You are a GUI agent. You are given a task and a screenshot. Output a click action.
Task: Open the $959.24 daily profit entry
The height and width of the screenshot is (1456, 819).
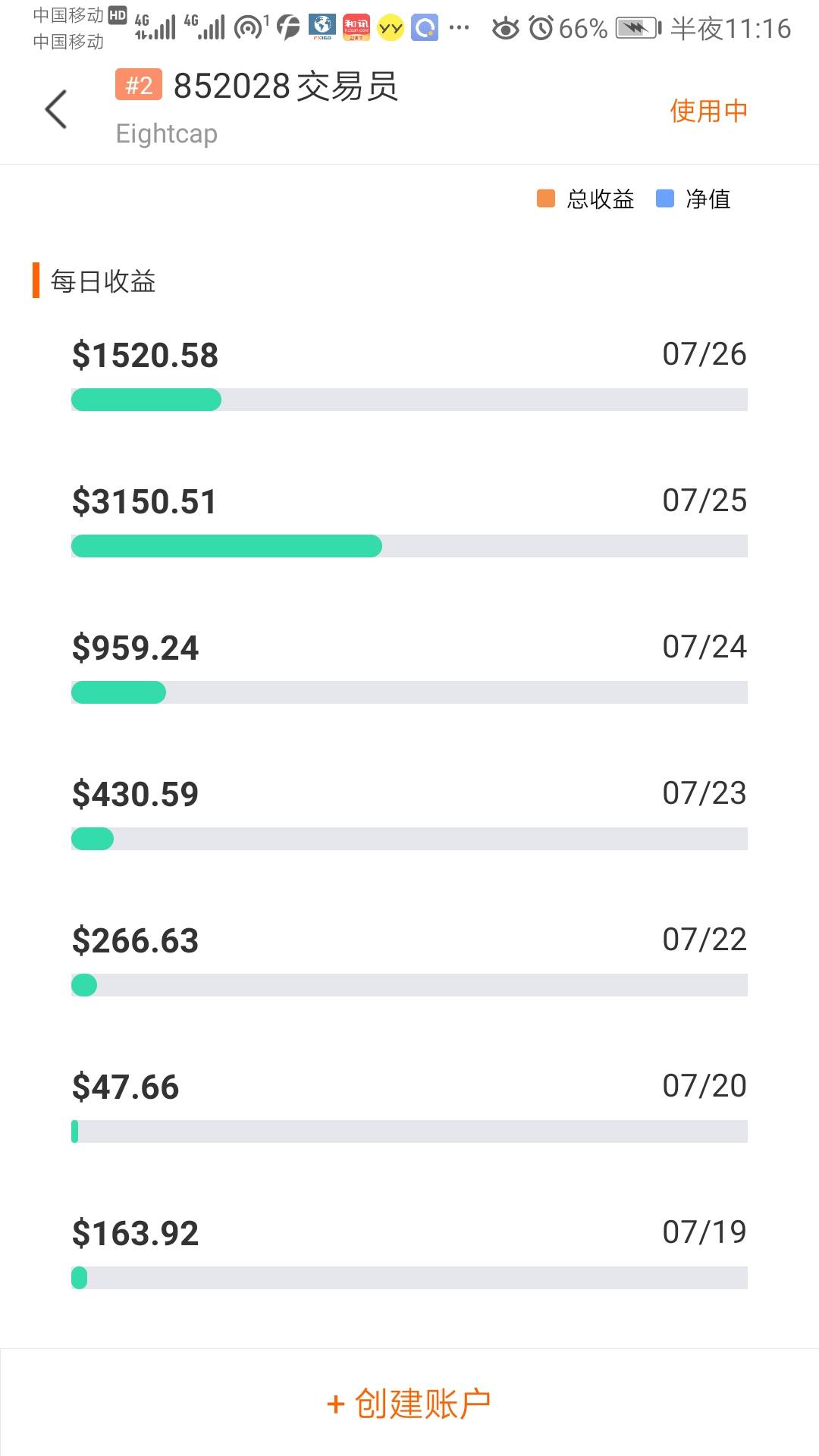pyautogui.click(x=136, y=648)
